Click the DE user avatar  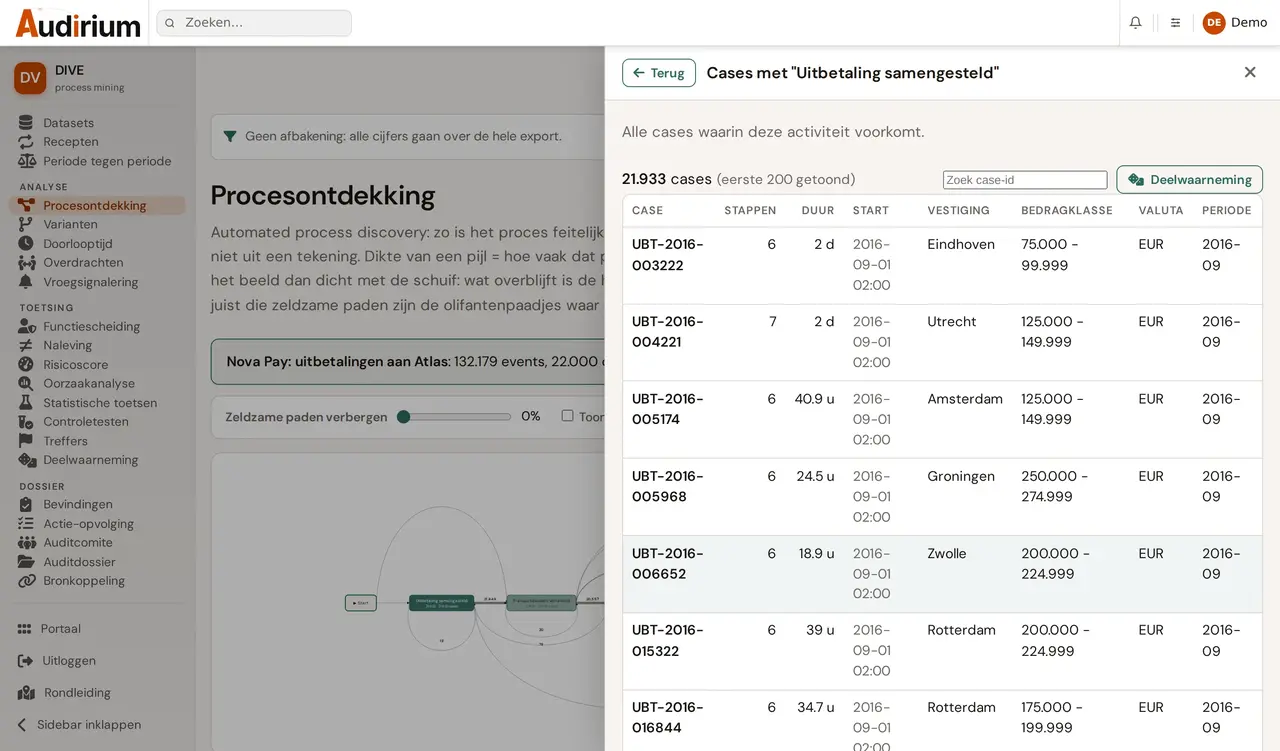pos(1214,22)
